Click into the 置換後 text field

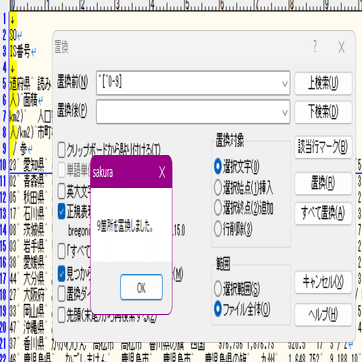click(x=189, y=112)
